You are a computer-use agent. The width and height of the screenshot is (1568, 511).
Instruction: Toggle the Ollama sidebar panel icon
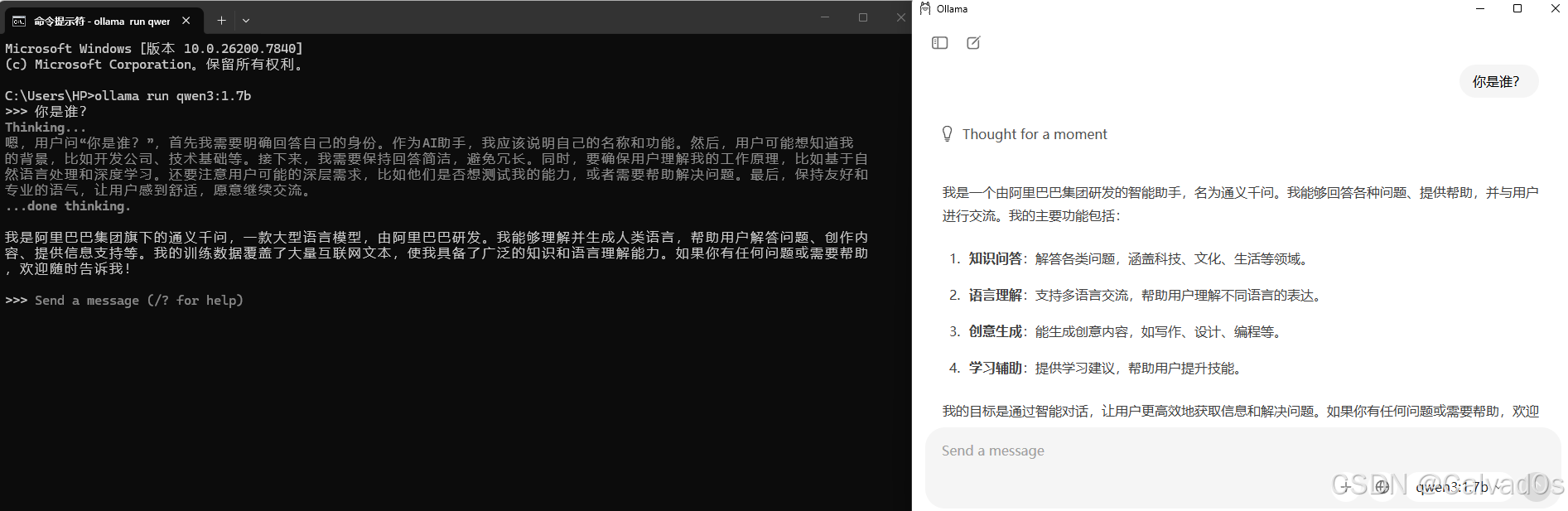939,43
